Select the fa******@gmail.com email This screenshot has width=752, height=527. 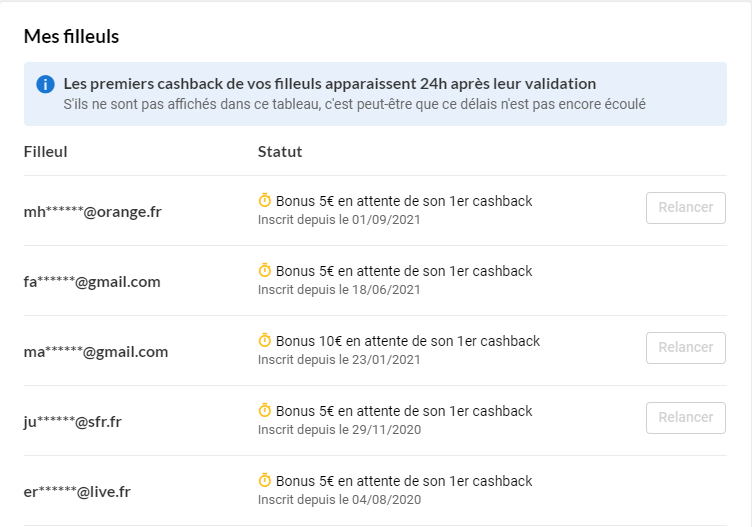coord(92,282)
